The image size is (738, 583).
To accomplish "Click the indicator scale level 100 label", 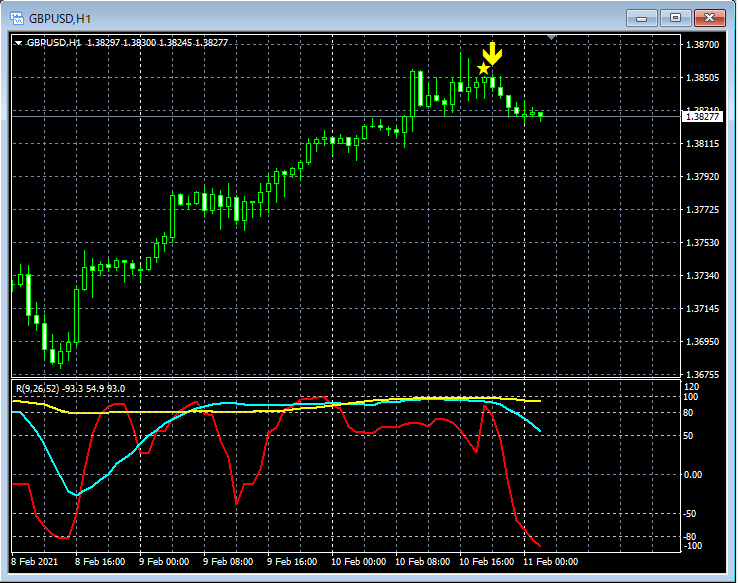I will (x=693, y=398).
